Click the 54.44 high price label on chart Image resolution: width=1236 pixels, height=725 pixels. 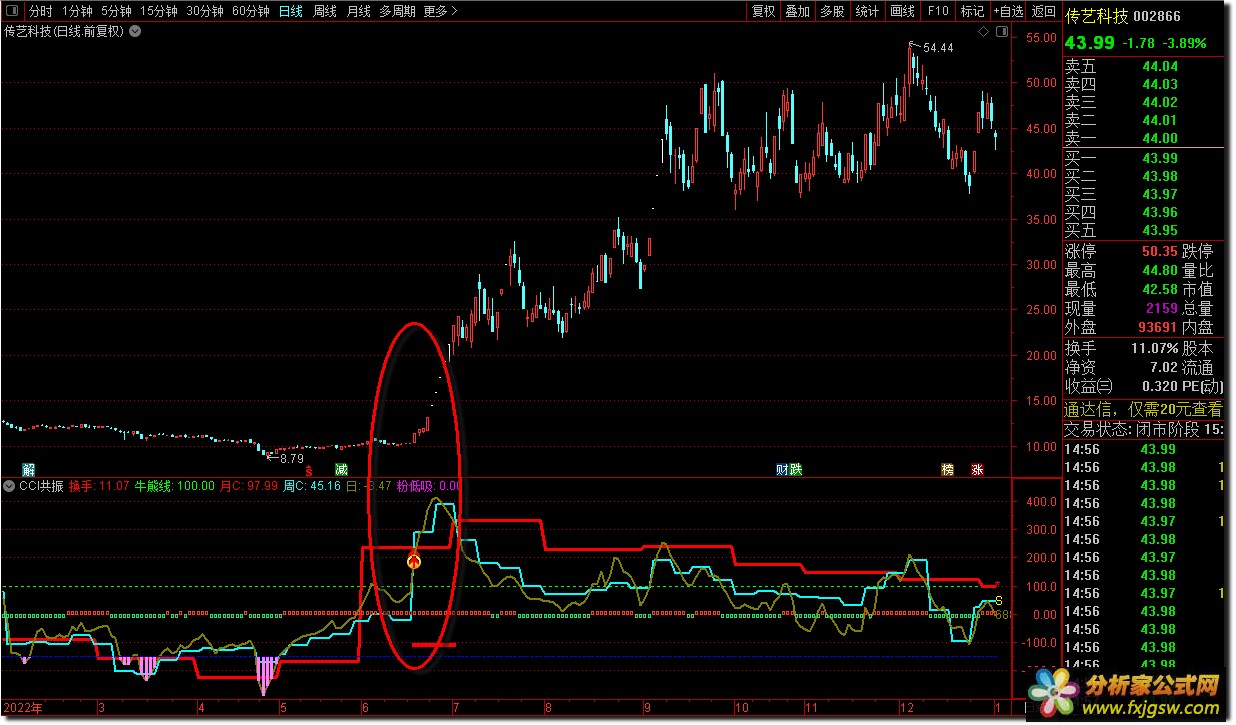coord(938,47)
